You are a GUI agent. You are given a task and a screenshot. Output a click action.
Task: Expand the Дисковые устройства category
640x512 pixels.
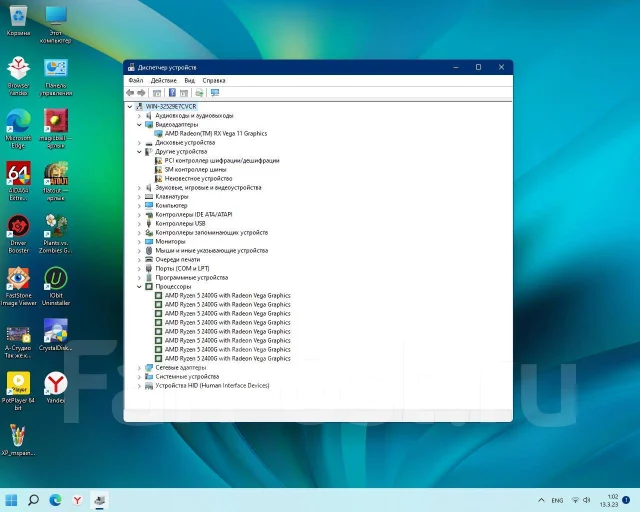click(x=139, y=143)
